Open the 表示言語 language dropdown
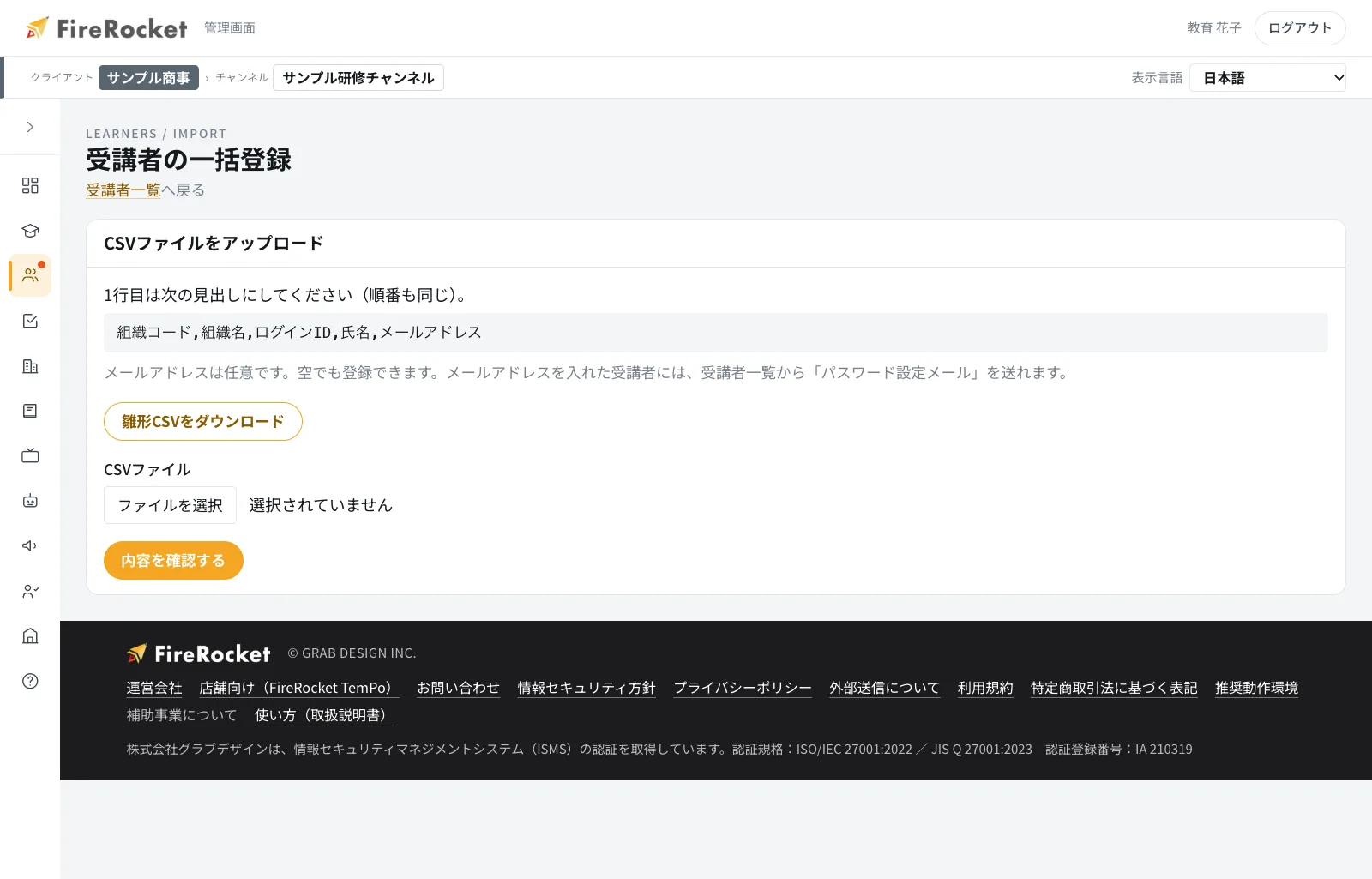Image resolution: width=1372 pixels, height=879 pixels. point(1267,78)
